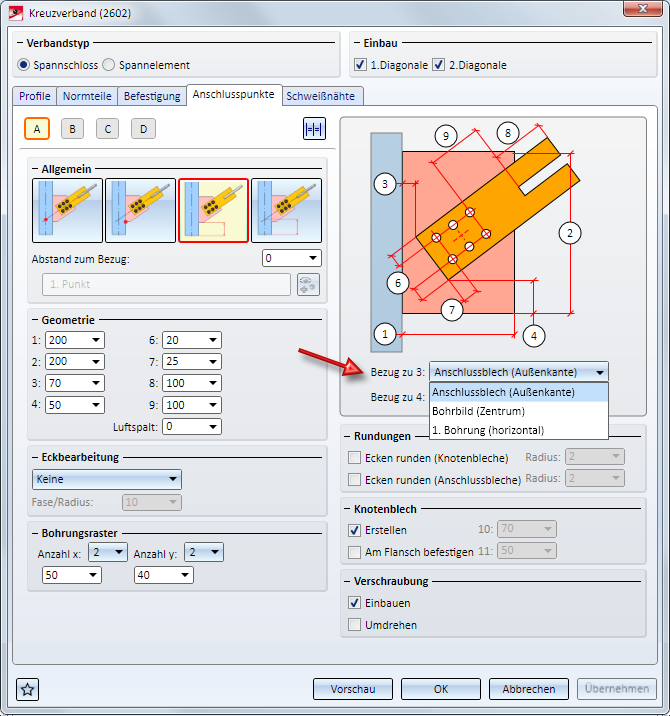Image resolution: width=670 pixels, height=716 pixels.
Task: Enable Ecken runden (Knotenbleche)
Action: point(354,458)
